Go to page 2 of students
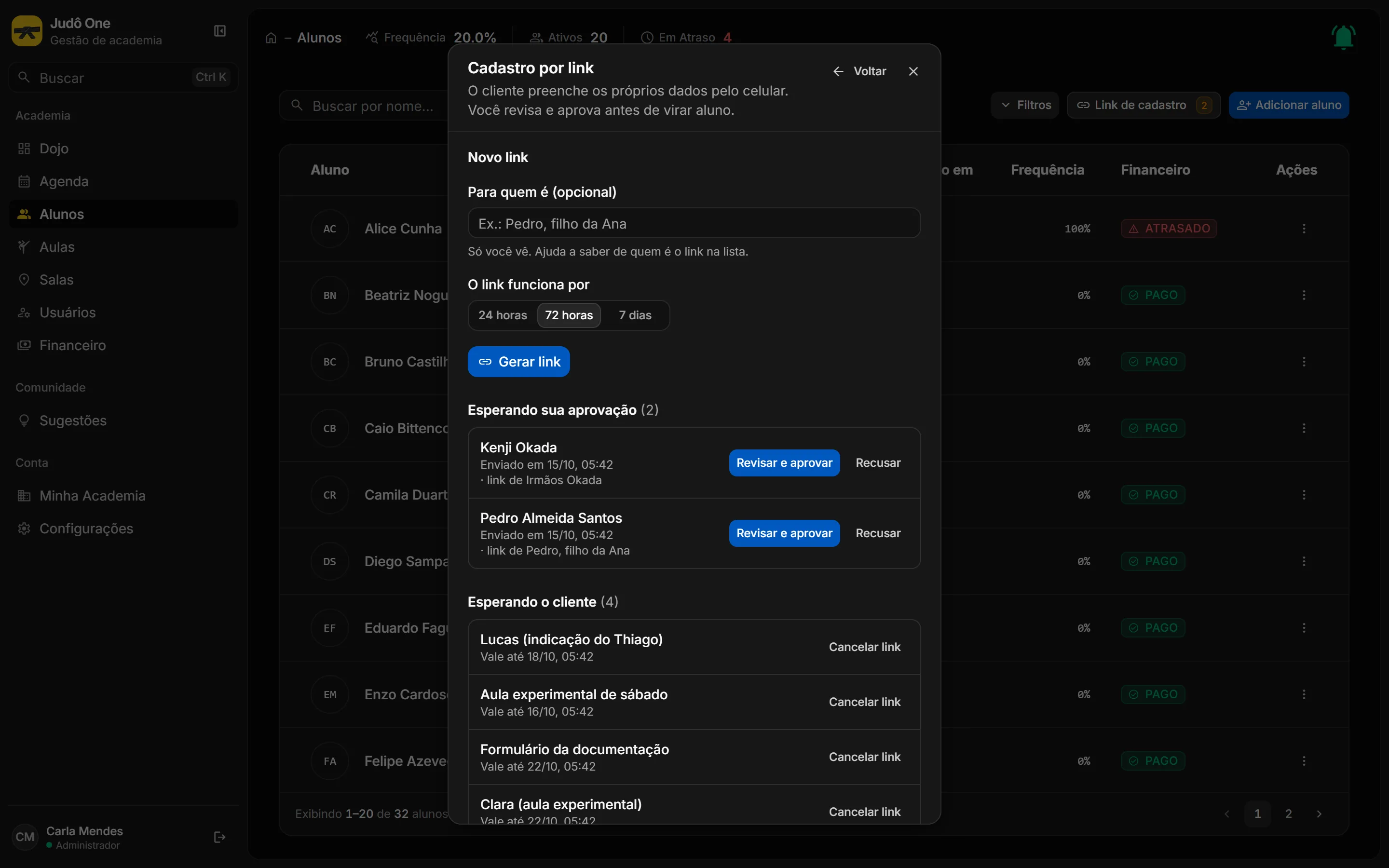Viewport: 1389px width, 868px height. click(x=1289, y=814)
